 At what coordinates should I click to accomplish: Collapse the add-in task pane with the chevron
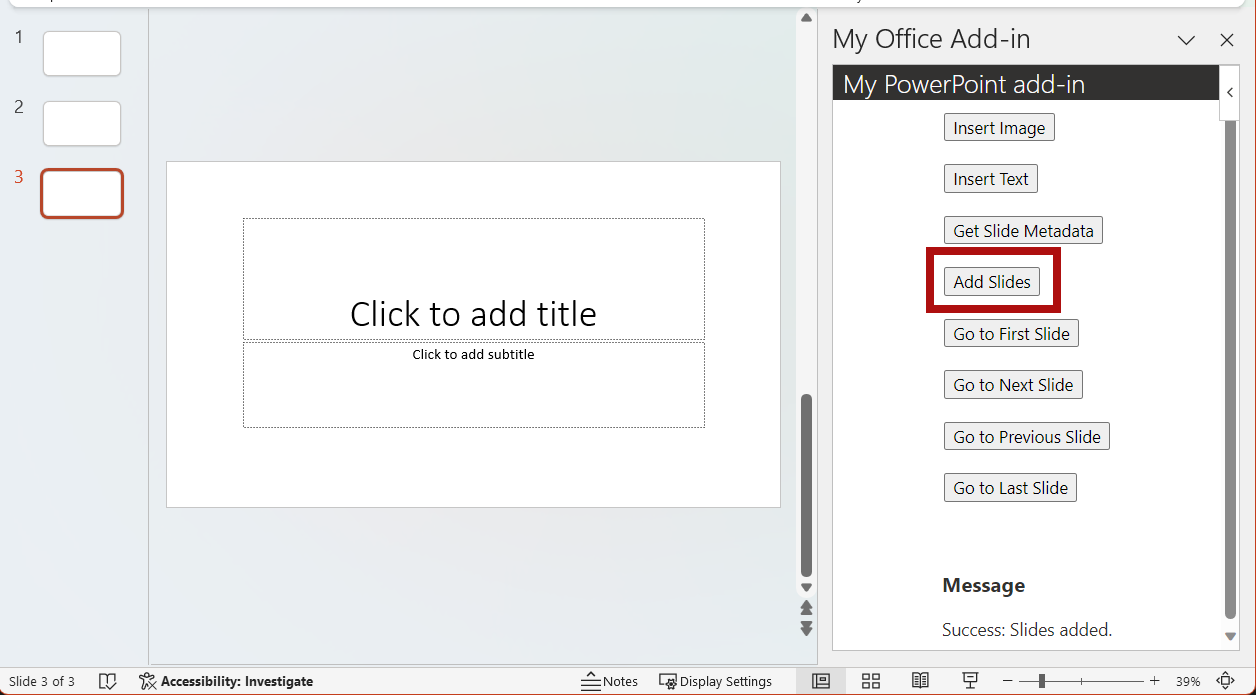[x=1229, y=92]
